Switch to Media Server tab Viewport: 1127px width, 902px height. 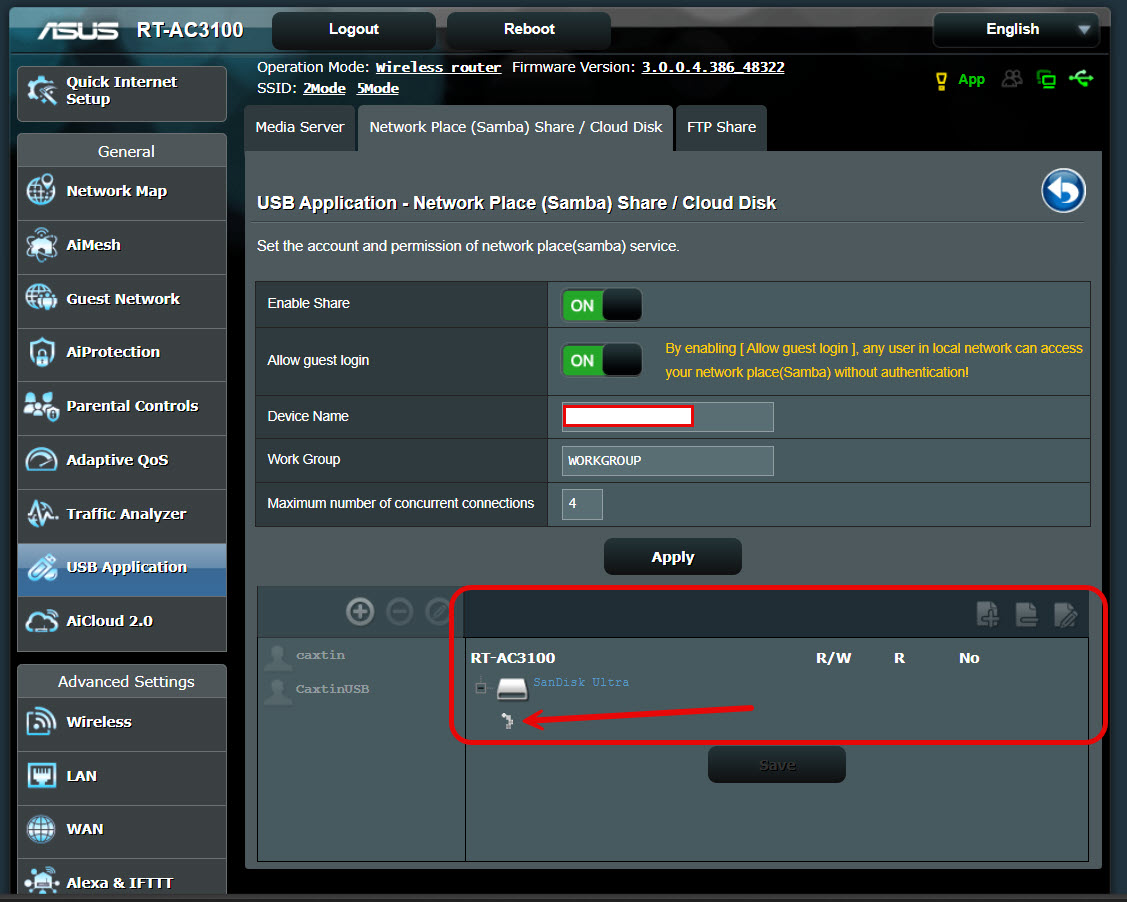click(x=300, y=127)
